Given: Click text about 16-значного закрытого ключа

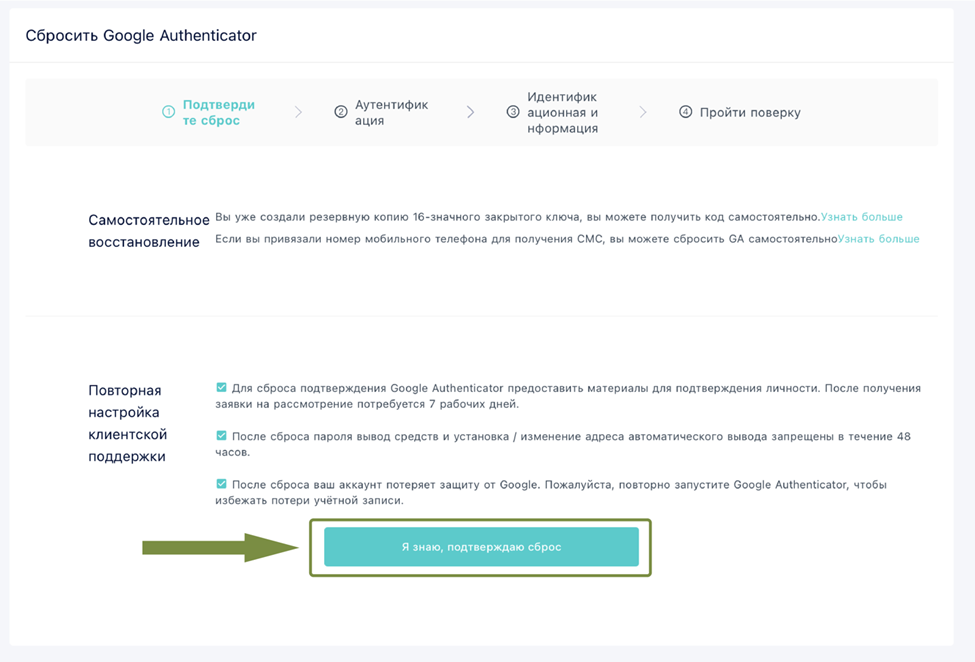Looking at the screenshot, I should (x=518, y=217).
